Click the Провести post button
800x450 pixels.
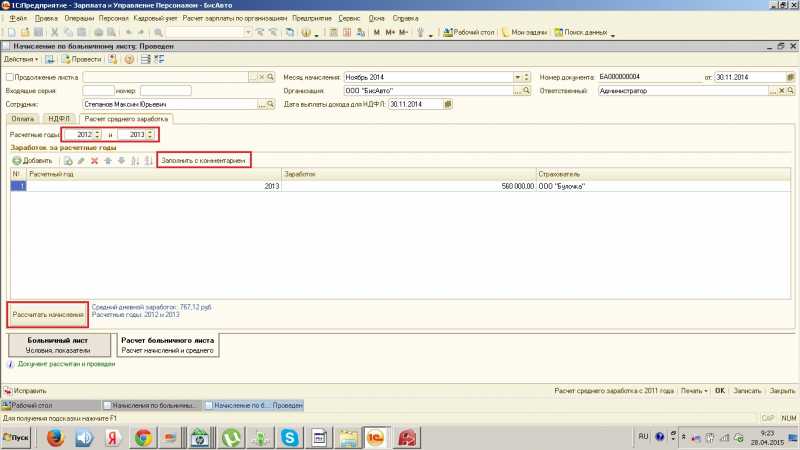pyautogui.click(x=82, y=59)
